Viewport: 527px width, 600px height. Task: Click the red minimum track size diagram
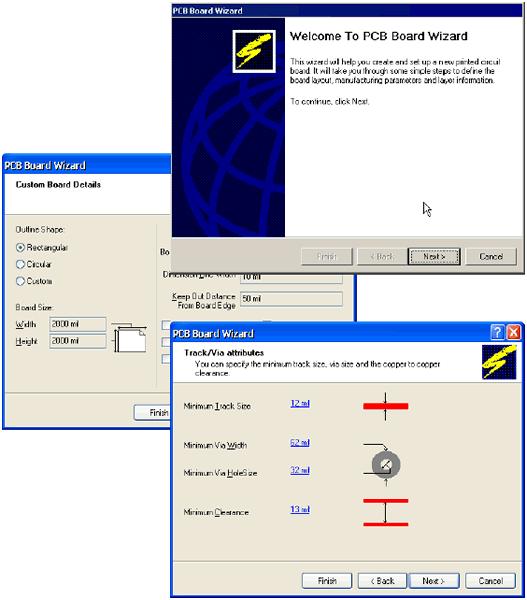385,406
